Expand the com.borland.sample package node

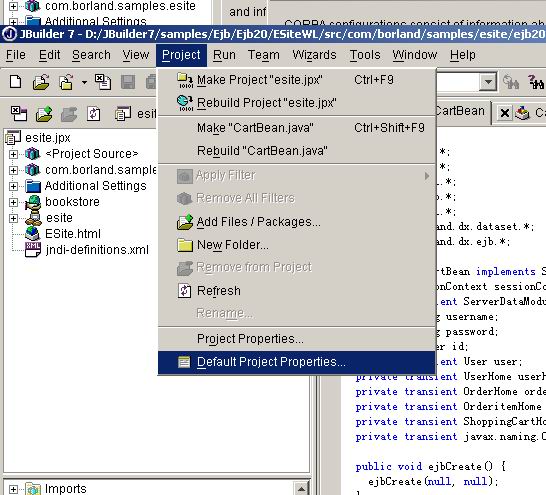[13, 170]
